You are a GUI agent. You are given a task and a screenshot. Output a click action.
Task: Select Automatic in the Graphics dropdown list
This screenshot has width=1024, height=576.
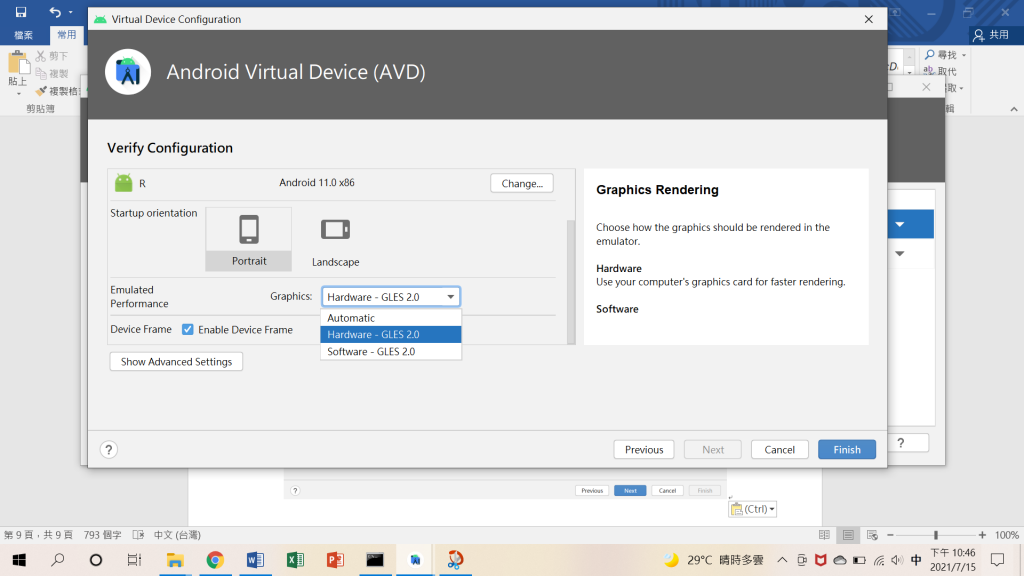pyautogui.click(x=391, y=318)
